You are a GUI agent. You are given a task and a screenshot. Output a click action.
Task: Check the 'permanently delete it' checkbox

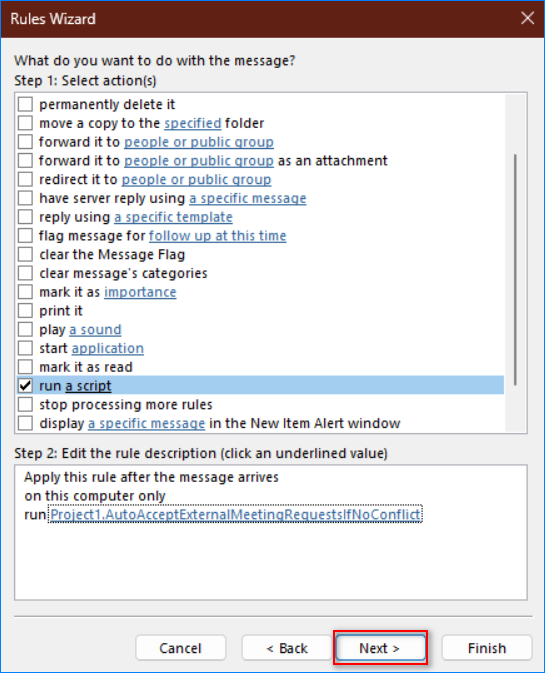pos(25,104)
